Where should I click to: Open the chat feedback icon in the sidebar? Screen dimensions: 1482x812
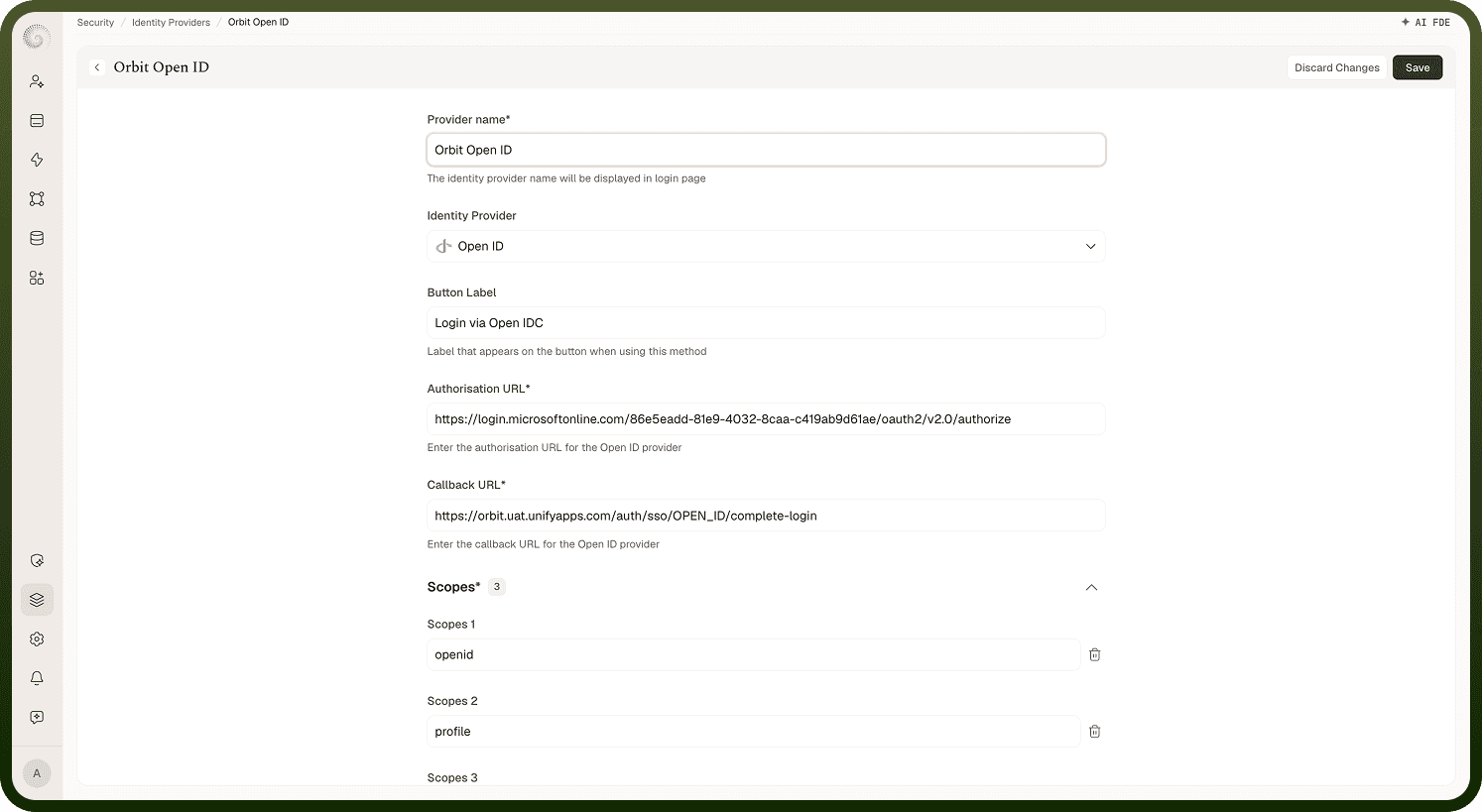[x=37, y=717]
